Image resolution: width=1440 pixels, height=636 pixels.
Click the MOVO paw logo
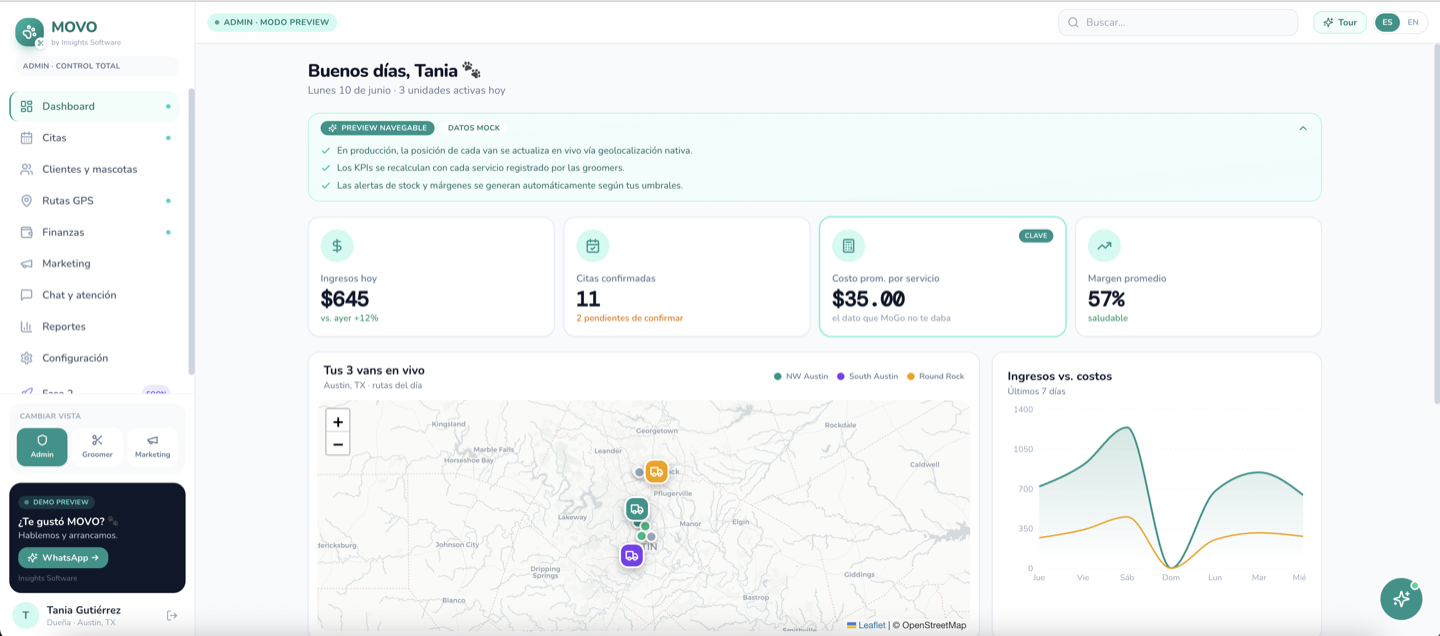(x=30, y=32)
